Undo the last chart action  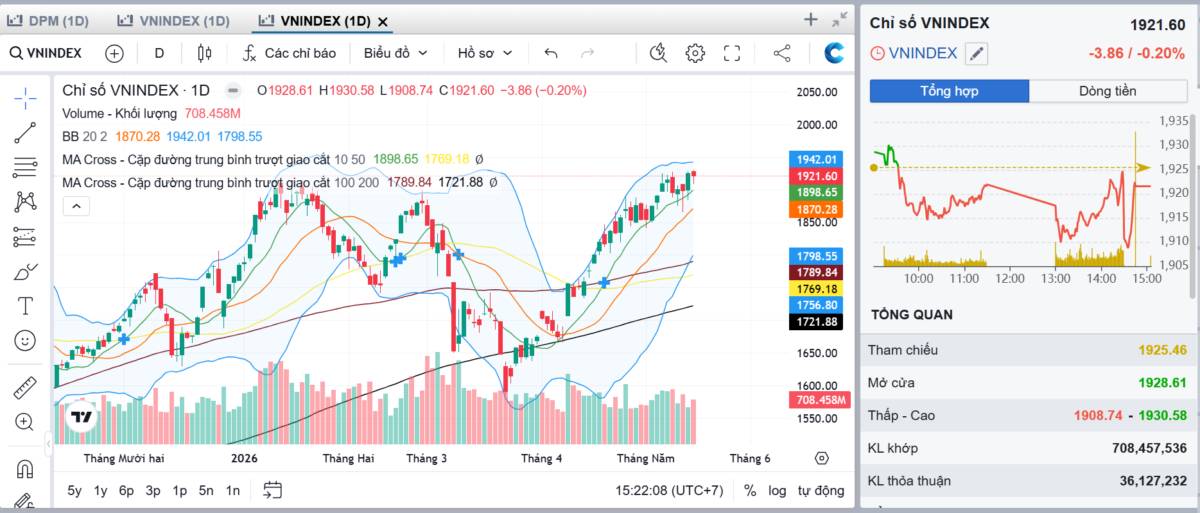(x=551, y=53)
